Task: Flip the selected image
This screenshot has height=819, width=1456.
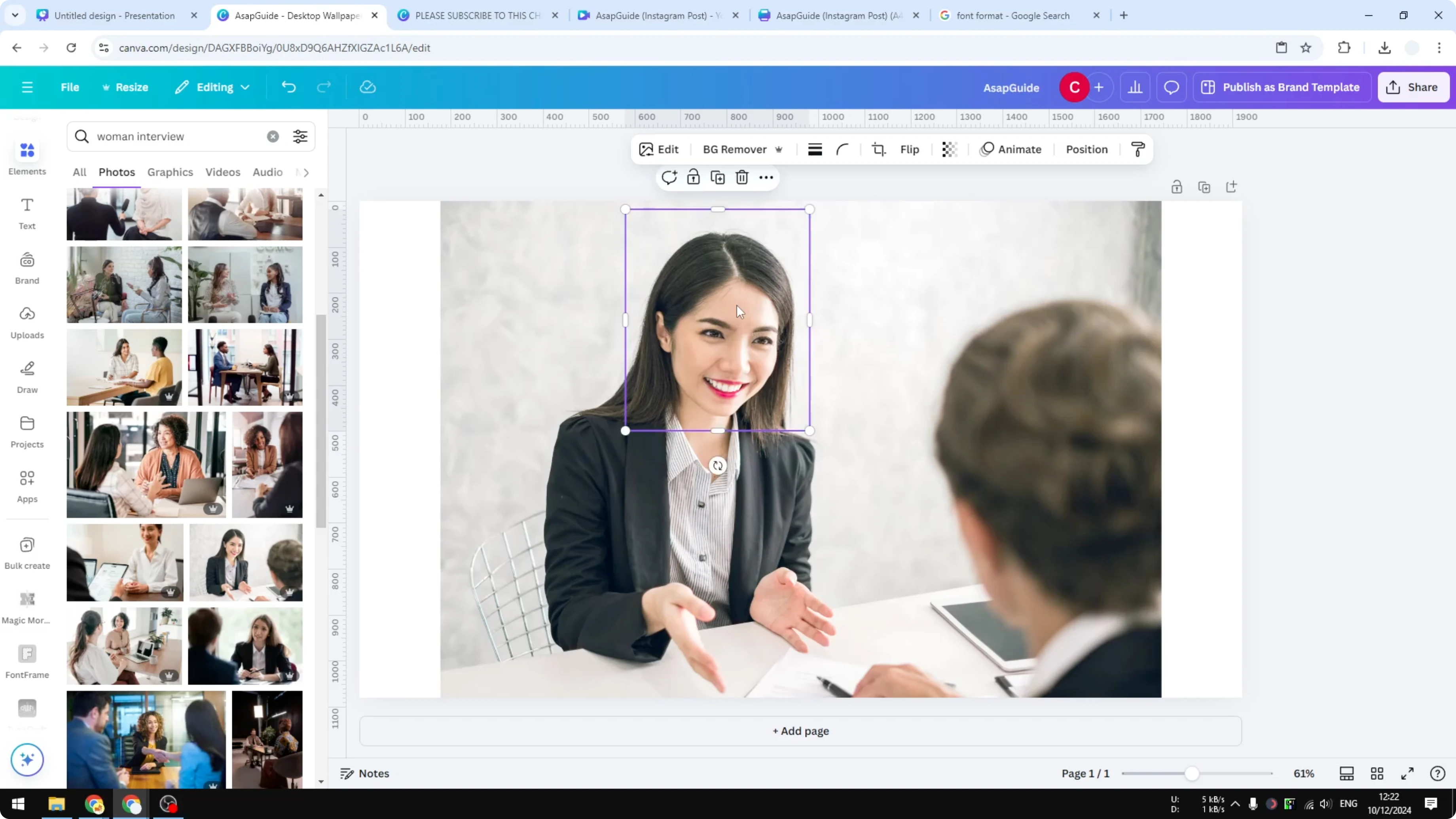Action: (x=910, y=149)
